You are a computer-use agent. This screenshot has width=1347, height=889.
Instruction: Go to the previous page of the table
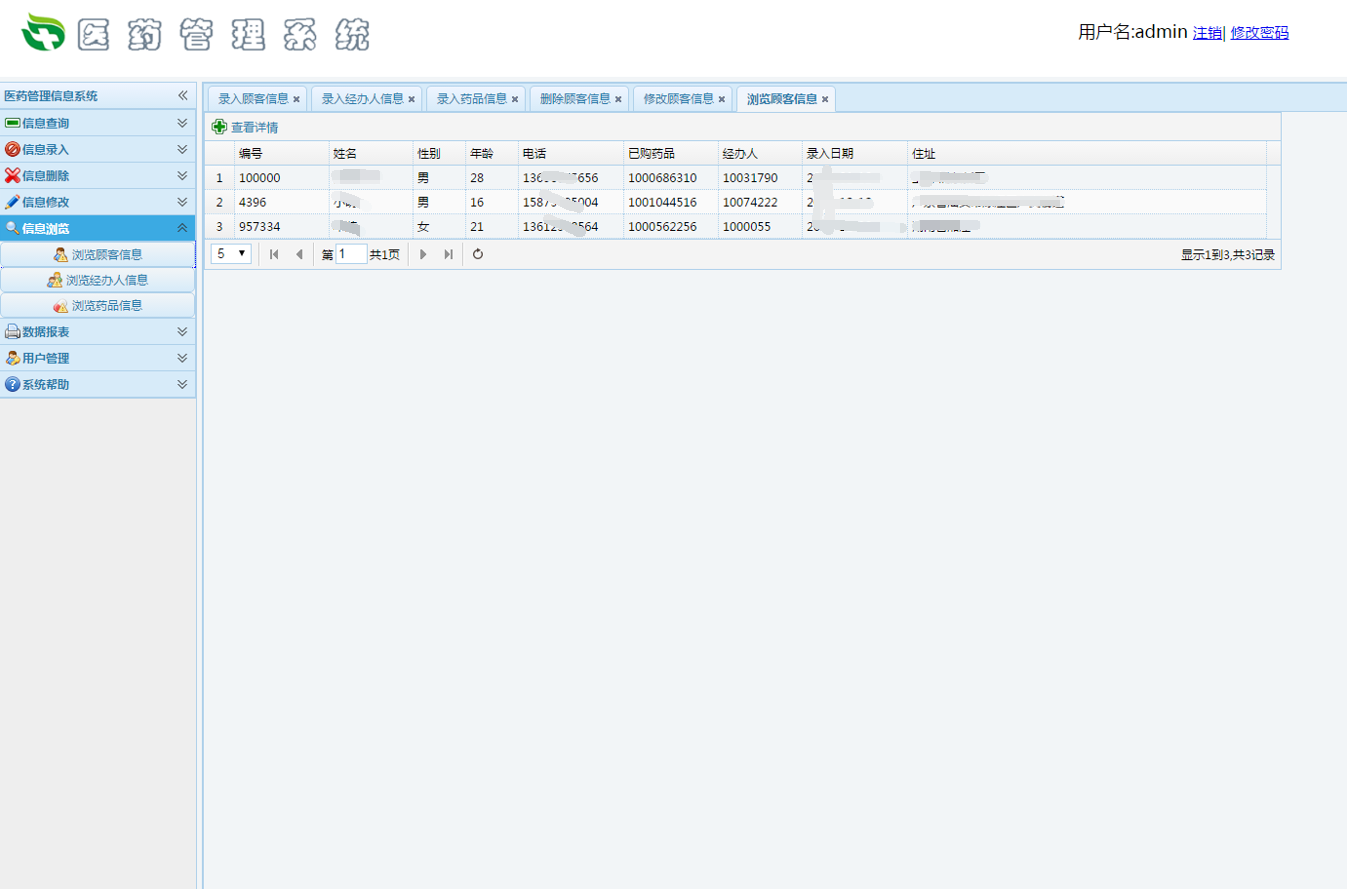(298, 254)
